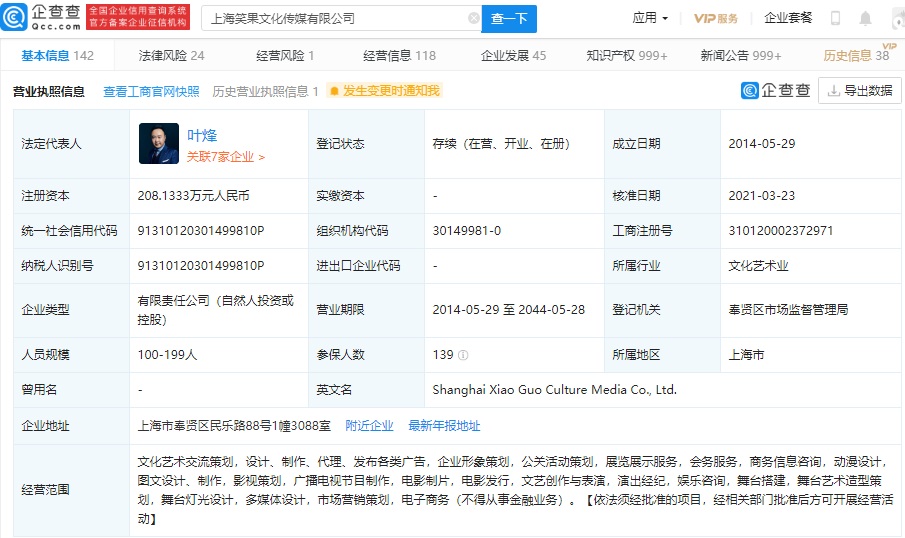
Task: Select staff size 100-199人
Action: coord(167,355)
